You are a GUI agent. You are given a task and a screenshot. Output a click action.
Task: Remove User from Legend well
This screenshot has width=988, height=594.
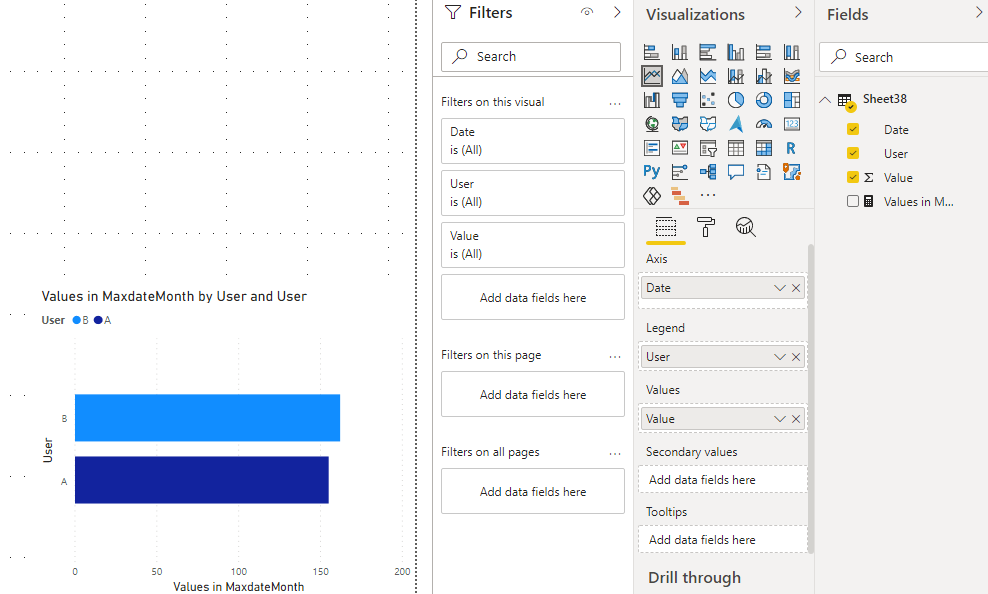click(796, 357)
